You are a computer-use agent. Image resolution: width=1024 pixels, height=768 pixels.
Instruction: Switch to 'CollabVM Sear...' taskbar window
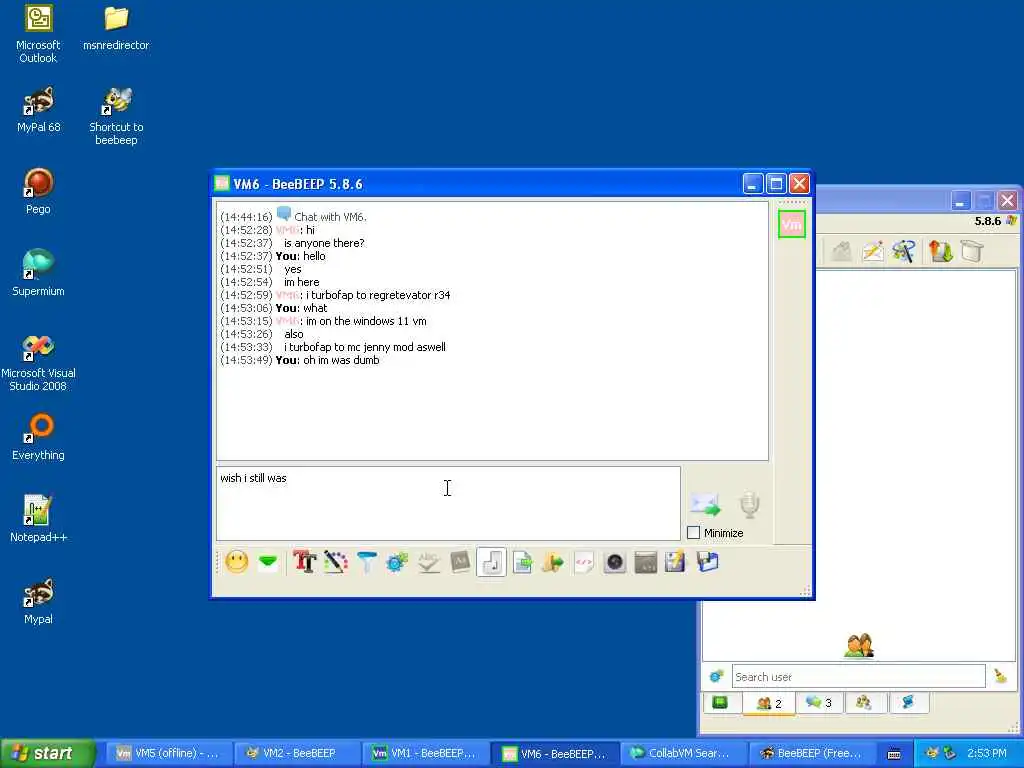click(x=682, y=753)
